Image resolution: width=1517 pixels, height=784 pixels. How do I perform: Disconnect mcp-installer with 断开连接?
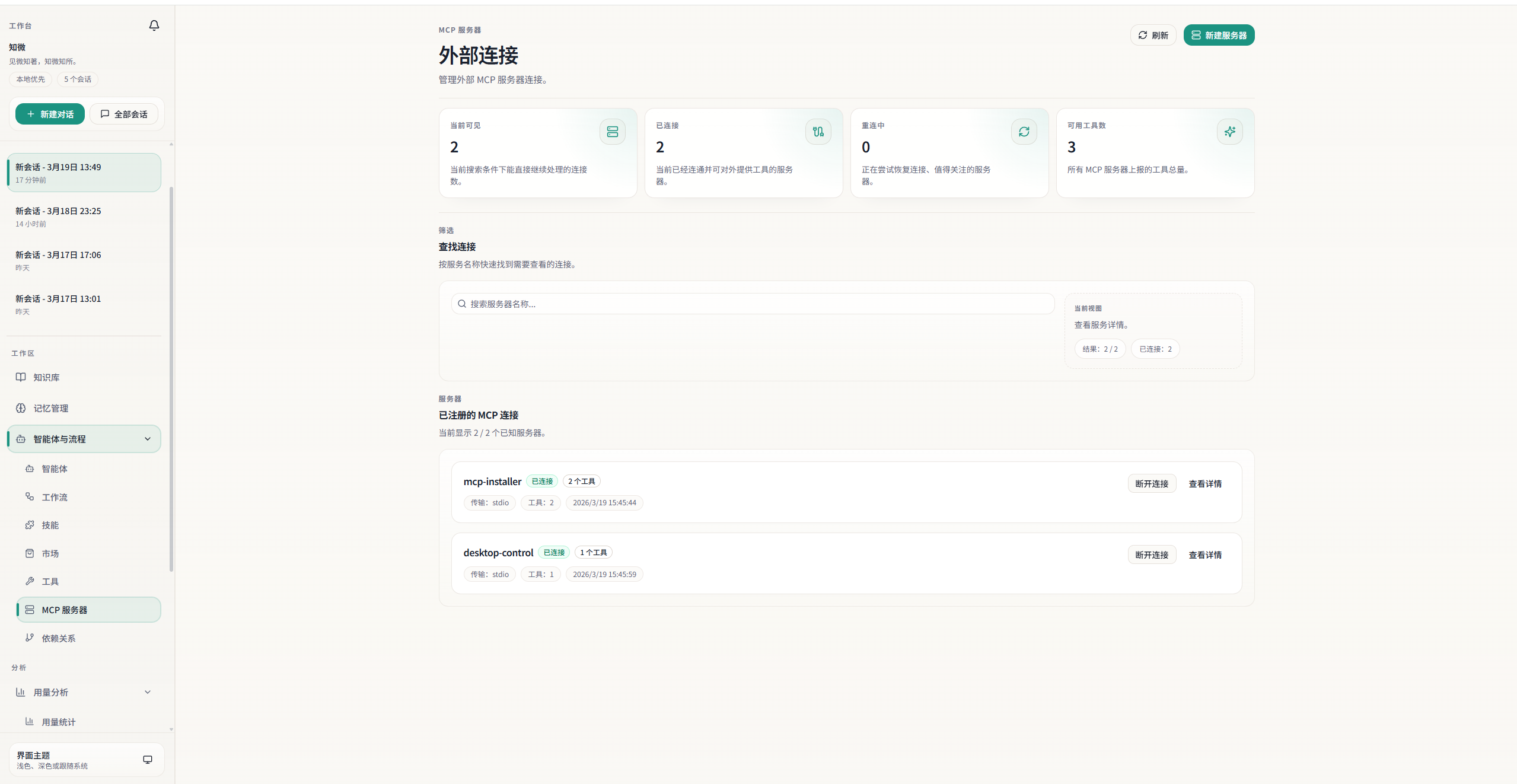[x=1151, y=484]
